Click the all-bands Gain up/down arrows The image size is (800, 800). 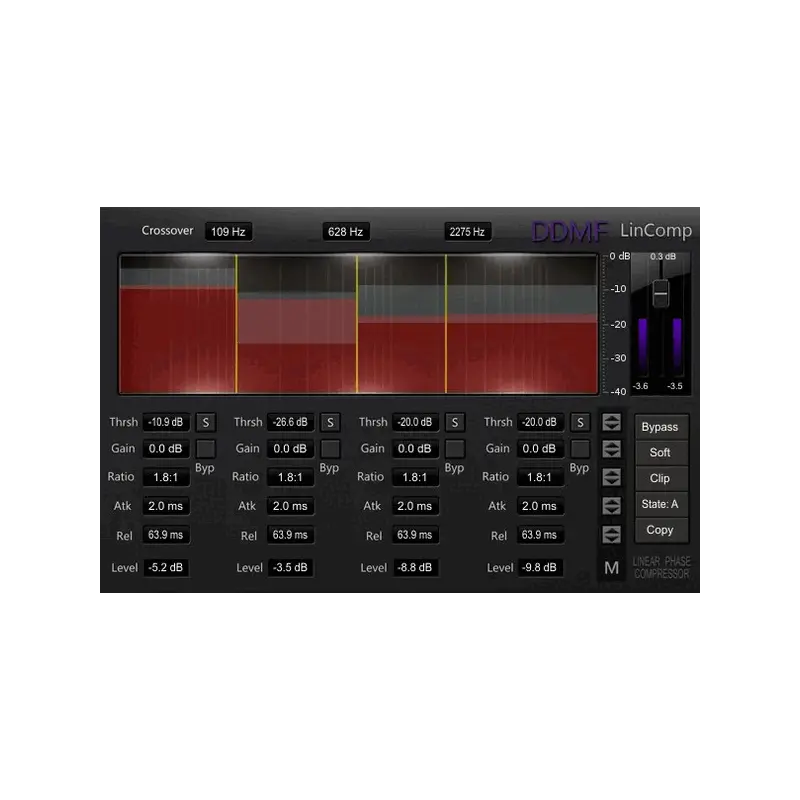click(611, 449)
